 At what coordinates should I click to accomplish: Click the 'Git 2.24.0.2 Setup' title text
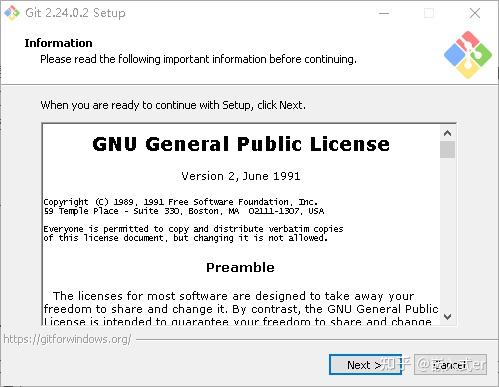coord(75,13)
